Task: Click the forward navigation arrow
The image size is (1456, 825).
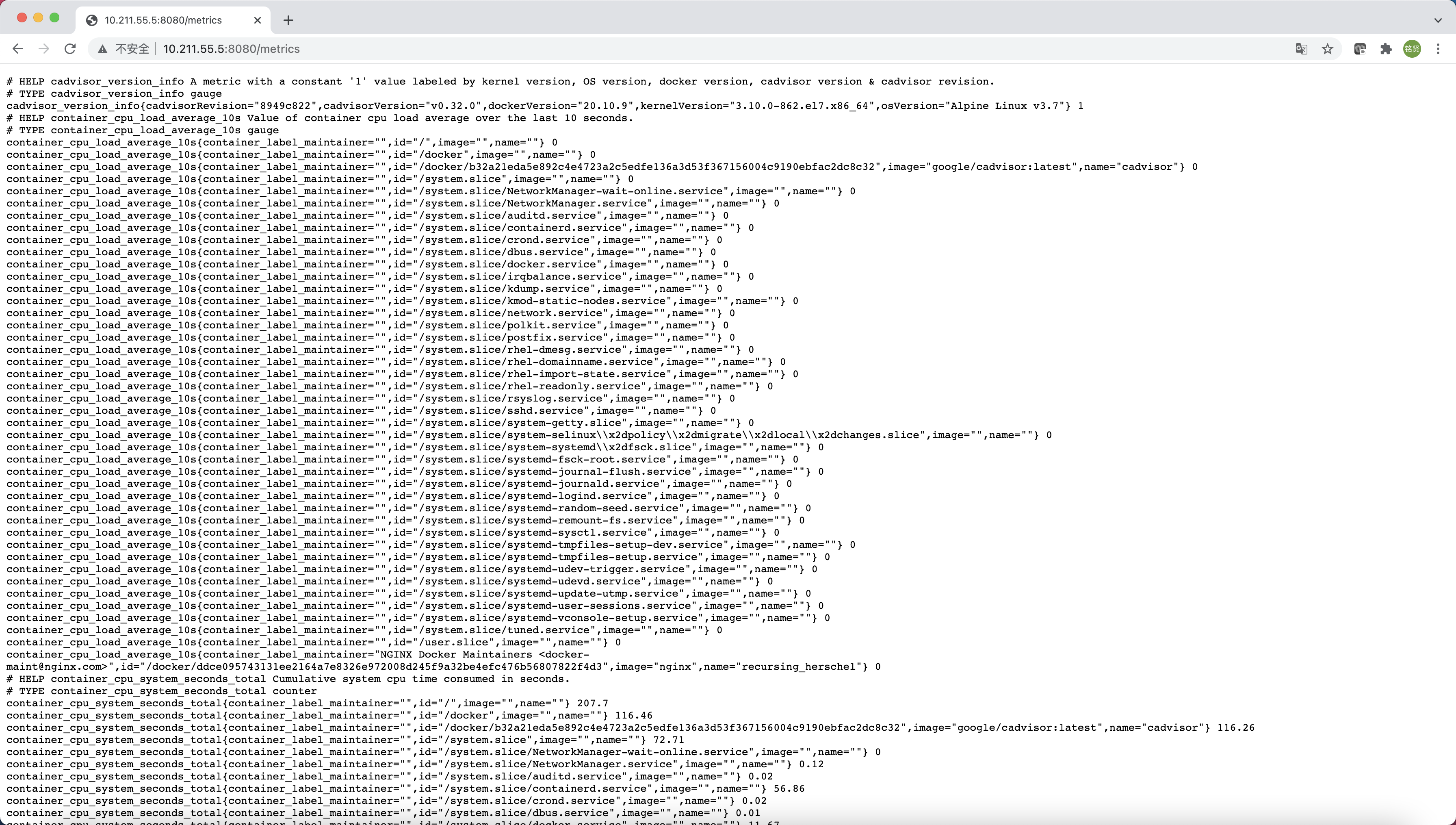Action: click(x=43, y=49)
